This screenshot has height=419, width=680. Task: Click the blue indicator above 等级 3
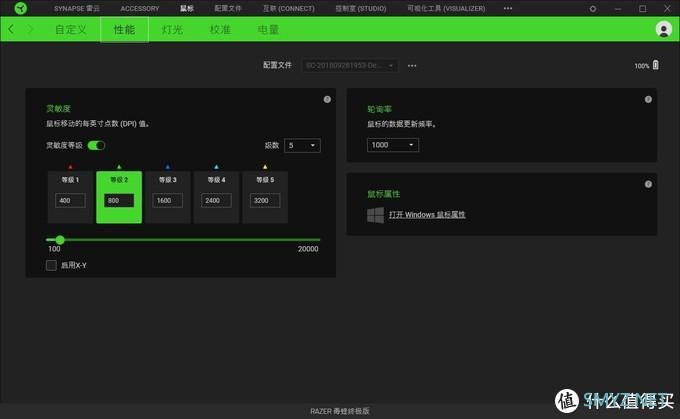coord(168,167)
